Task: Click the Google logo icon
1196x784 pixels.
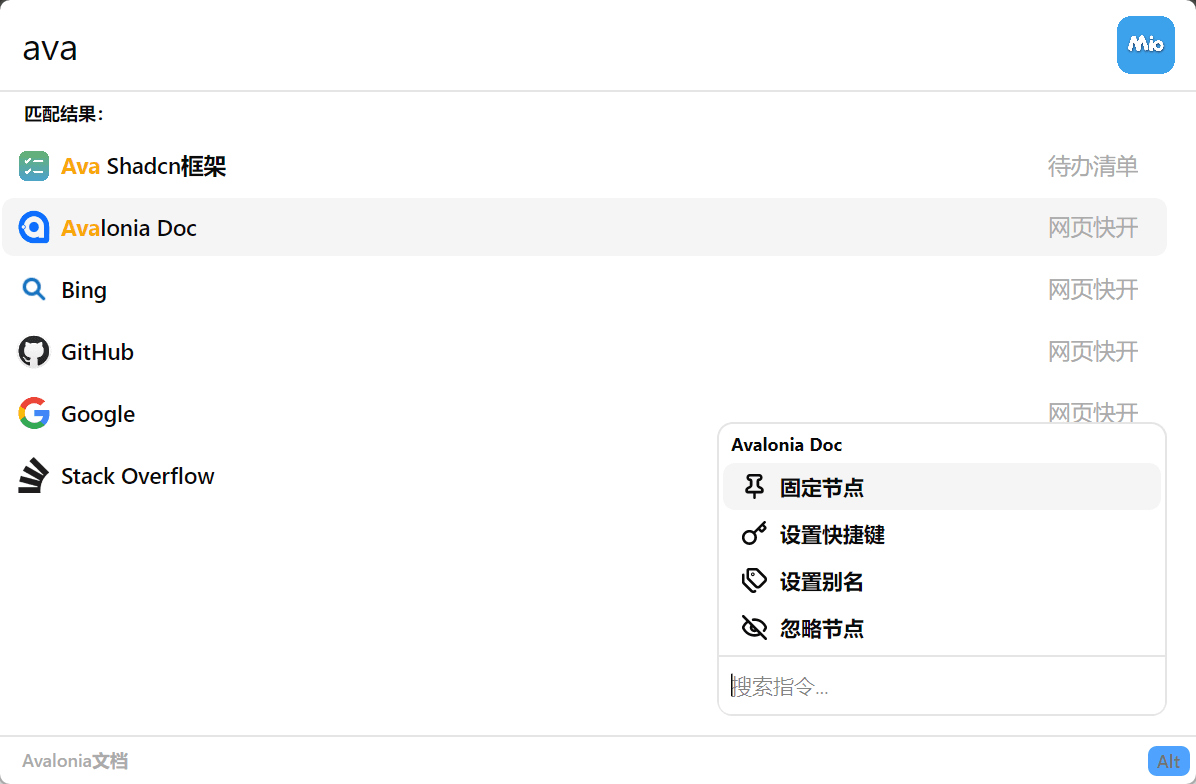Action: tap(34, 413)
